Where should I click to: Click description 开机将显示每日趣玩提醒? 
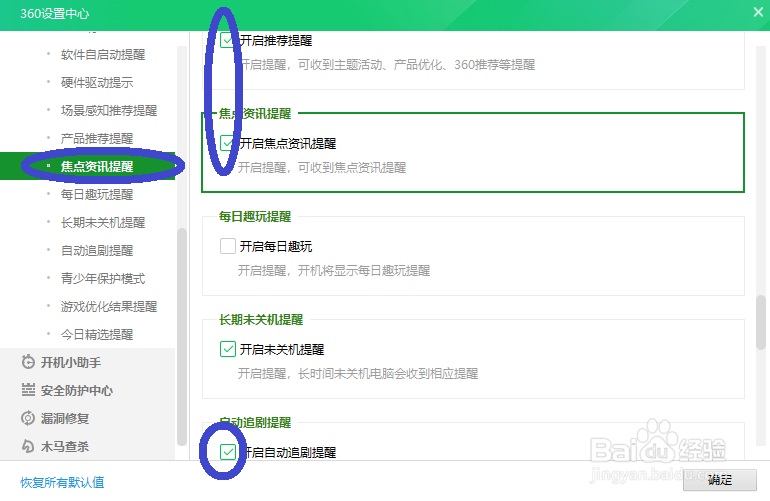click(x=364, y=270)
